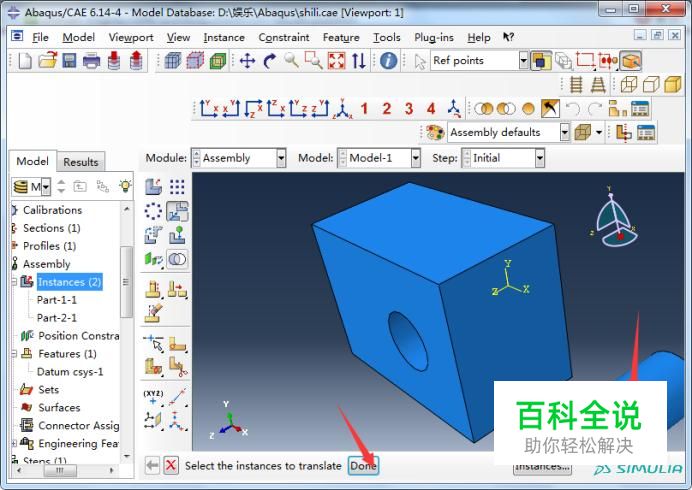This screenshot has height=490, width=692.
Task: Open the File menu
Action: (x=40, y=38)
